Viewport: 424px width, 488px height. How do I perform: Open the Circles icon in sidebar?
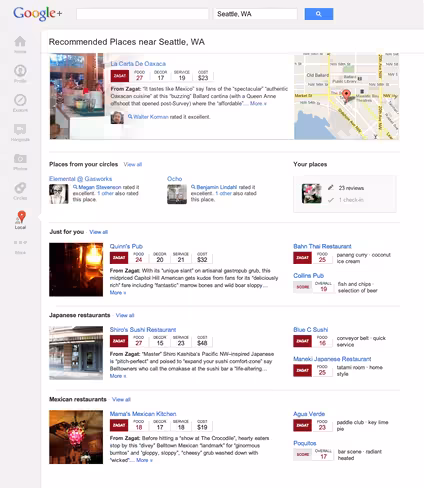pos(20,188)
